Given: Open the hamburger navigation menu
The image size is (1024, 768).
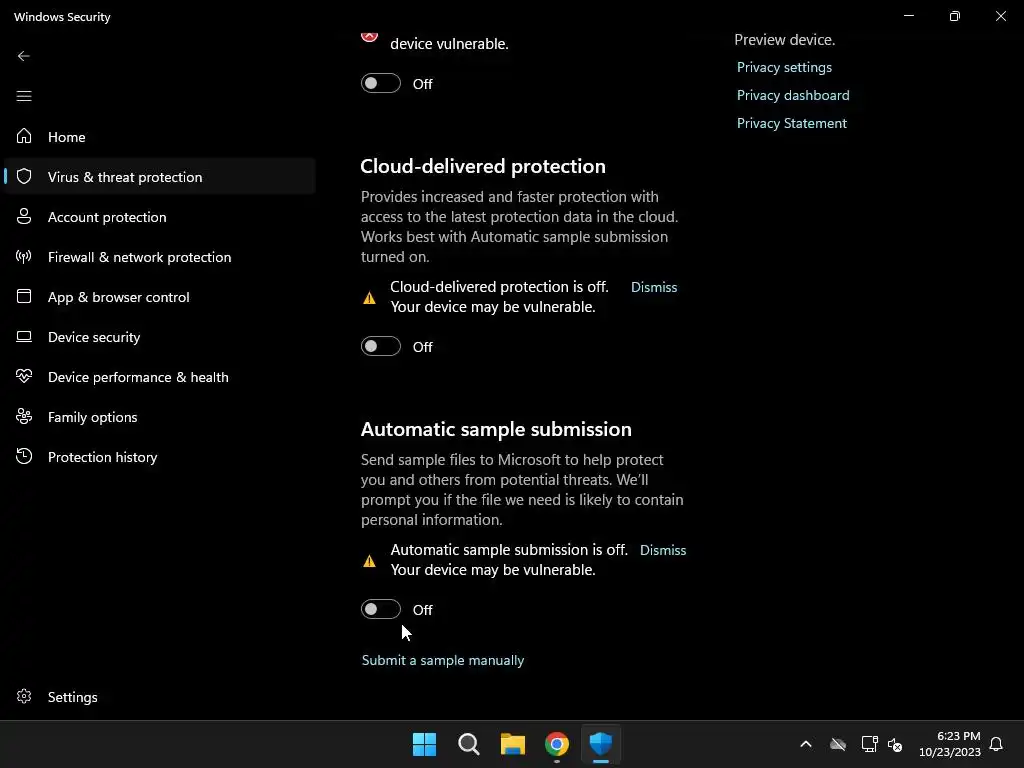Looking at the screenshot, I should 24,96.
